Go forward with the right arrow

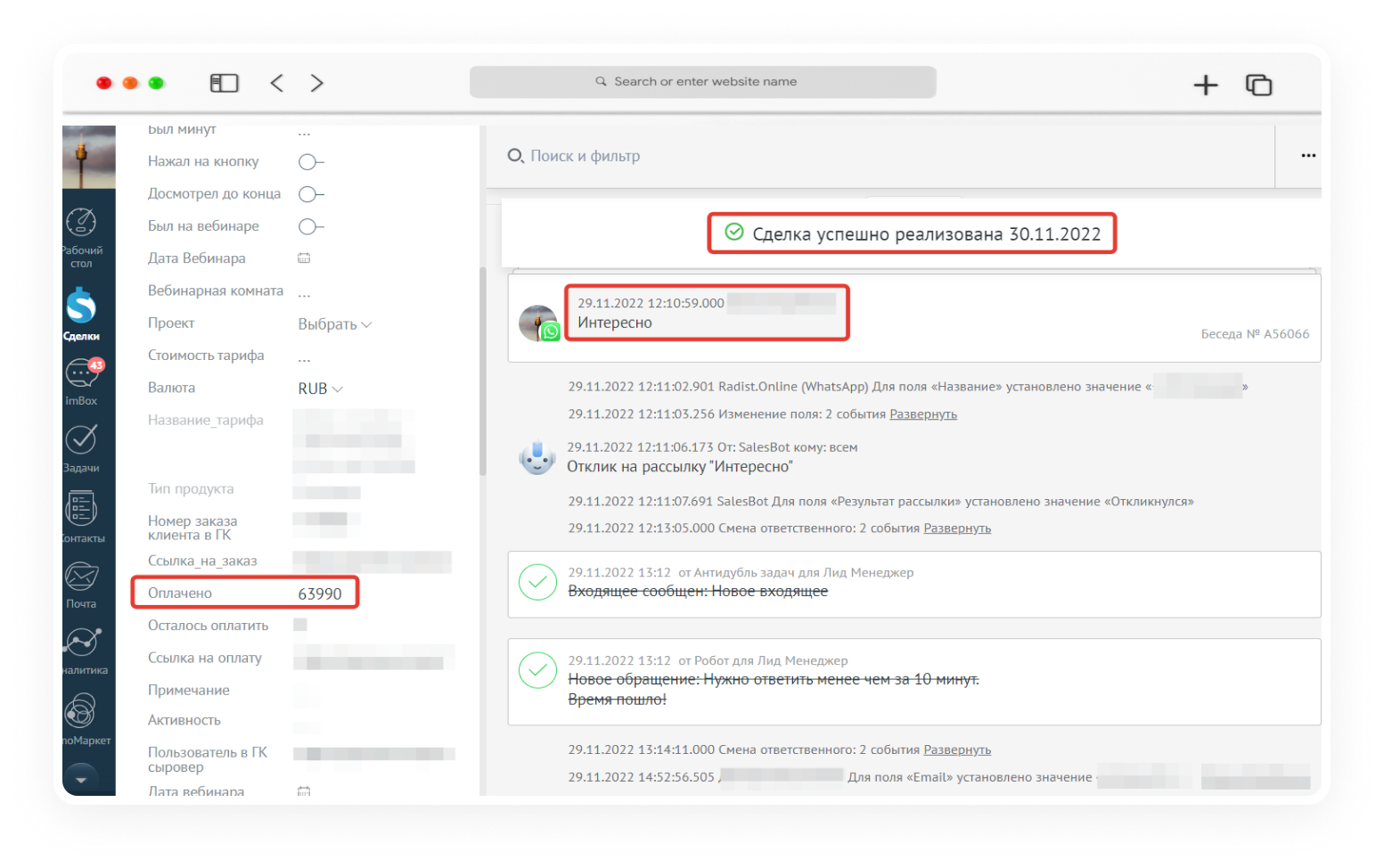tap(316, 83)
